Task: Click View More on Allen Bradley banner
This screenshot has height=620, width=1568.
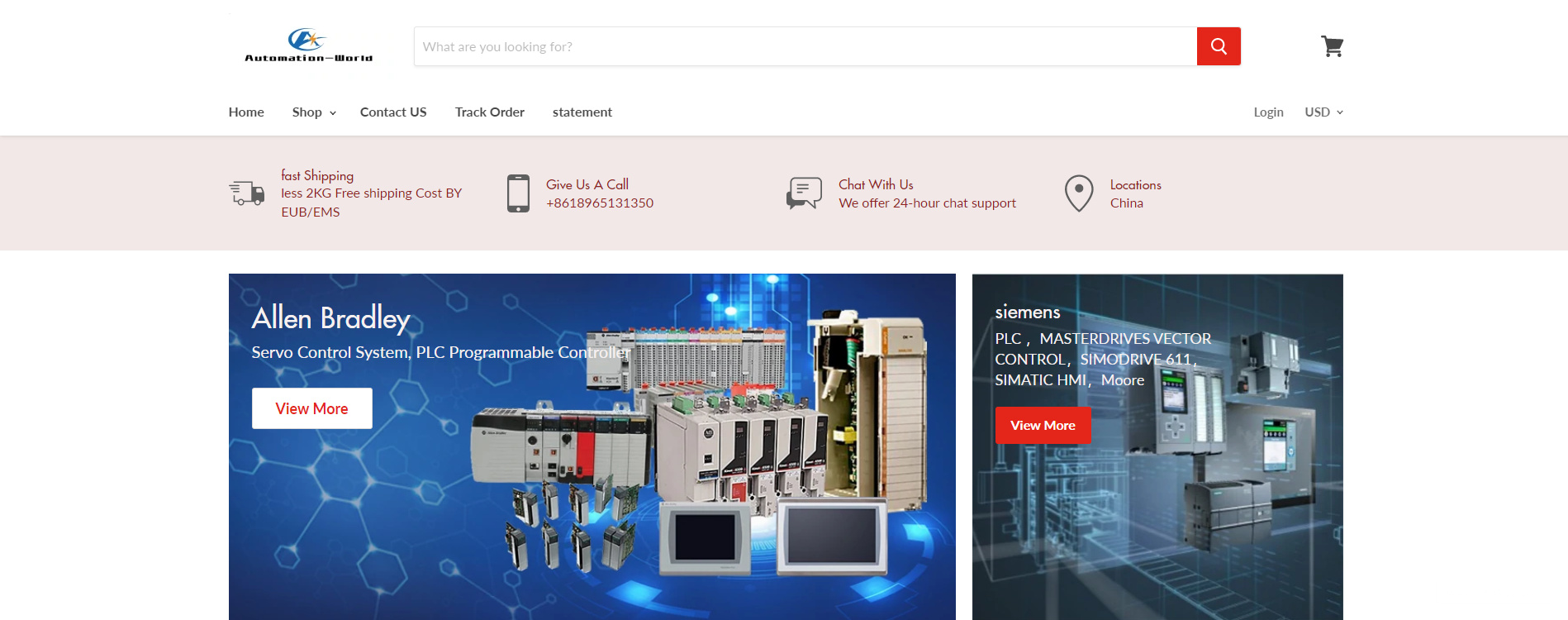Action: pos(312,408)
